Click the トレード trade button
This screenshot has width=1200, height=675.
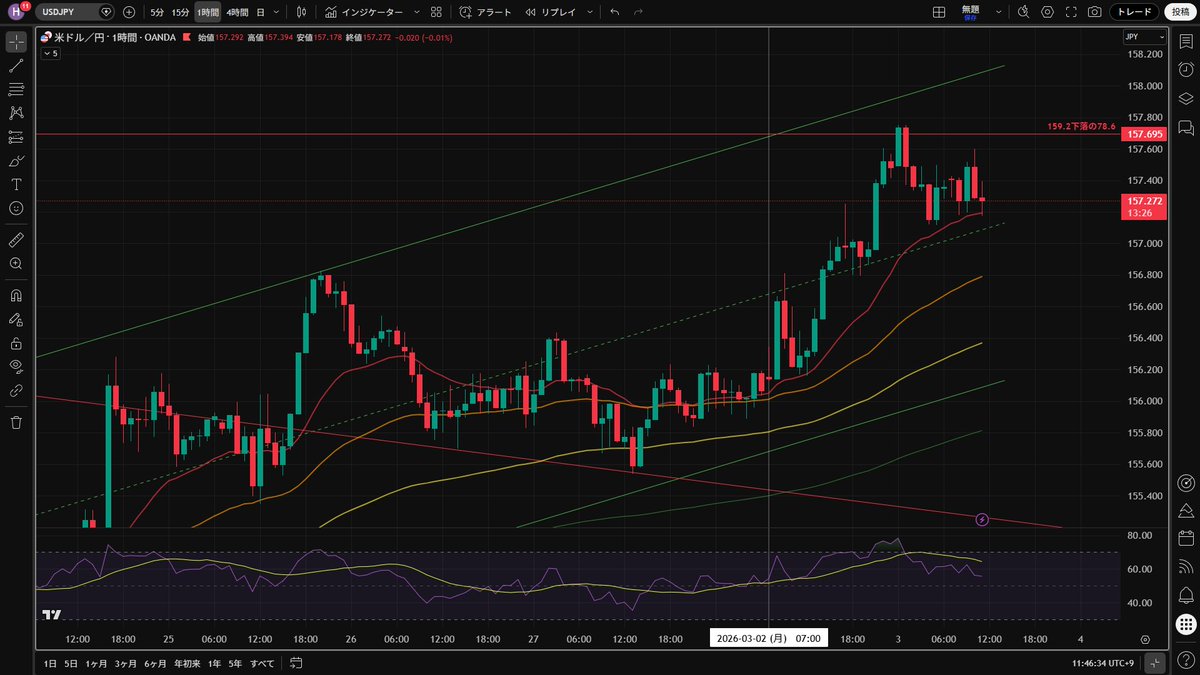pyautogui.click(x=1133, y=12)
